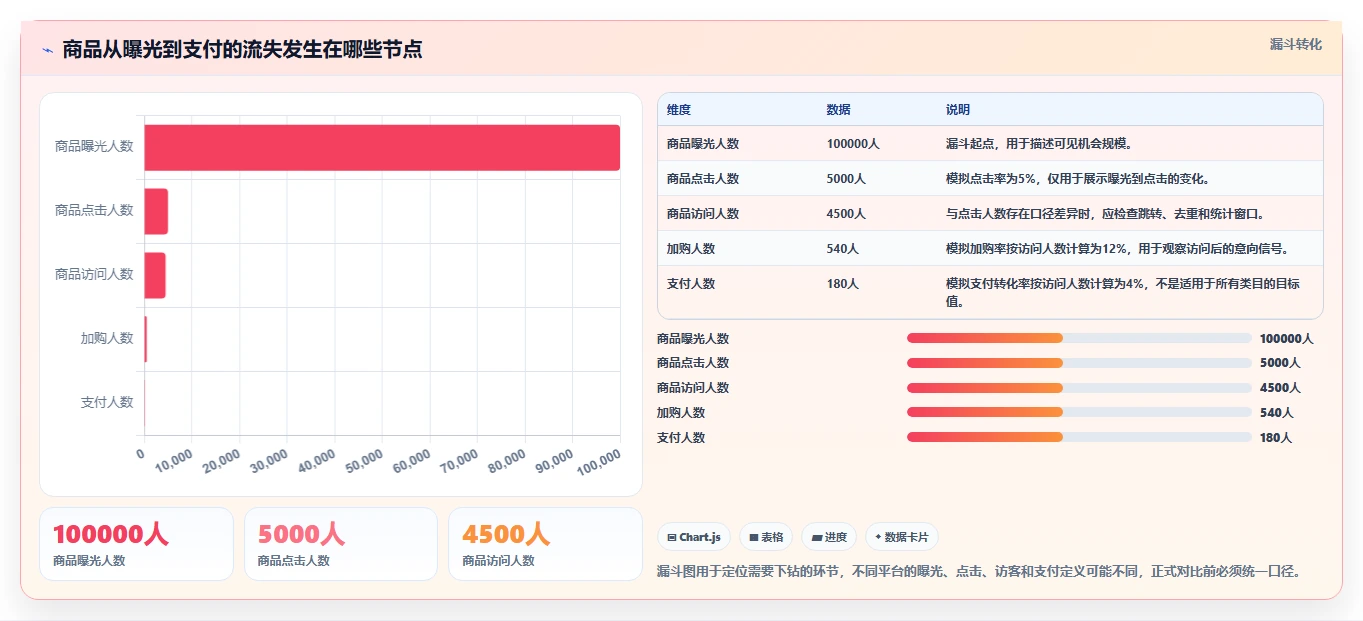Click the 漏斗转化 tag

click(x=1296, y=44)
